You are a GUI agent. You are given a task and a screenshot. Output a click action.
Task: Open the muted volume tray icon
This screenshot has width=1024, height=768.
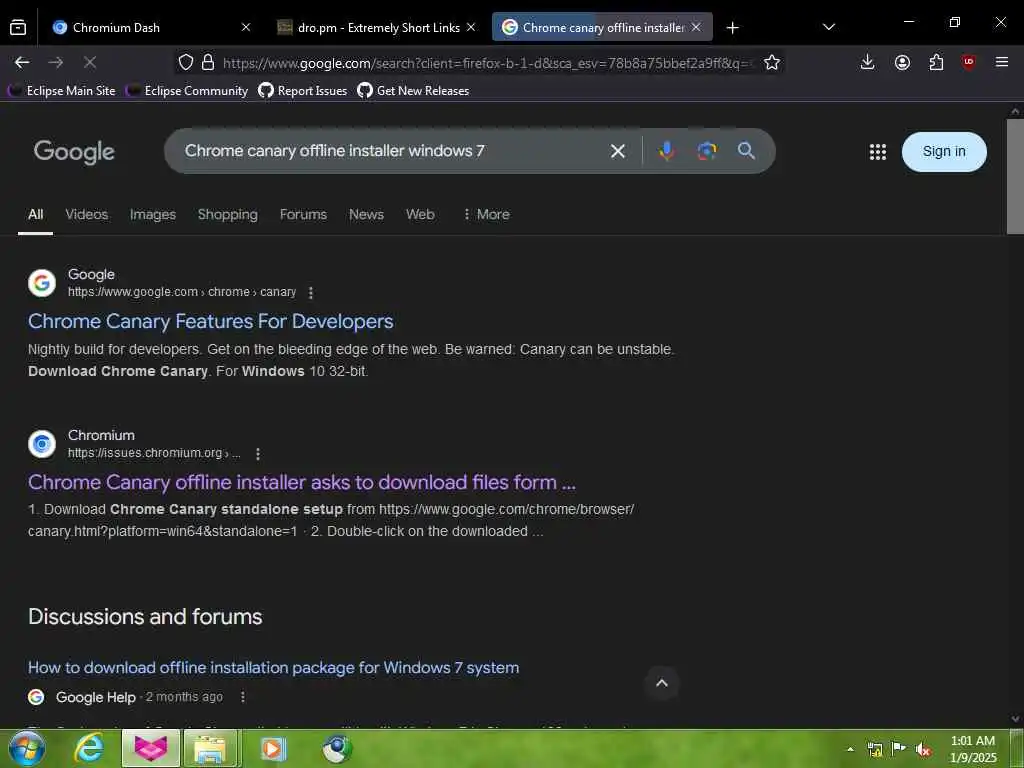point(923,749)
